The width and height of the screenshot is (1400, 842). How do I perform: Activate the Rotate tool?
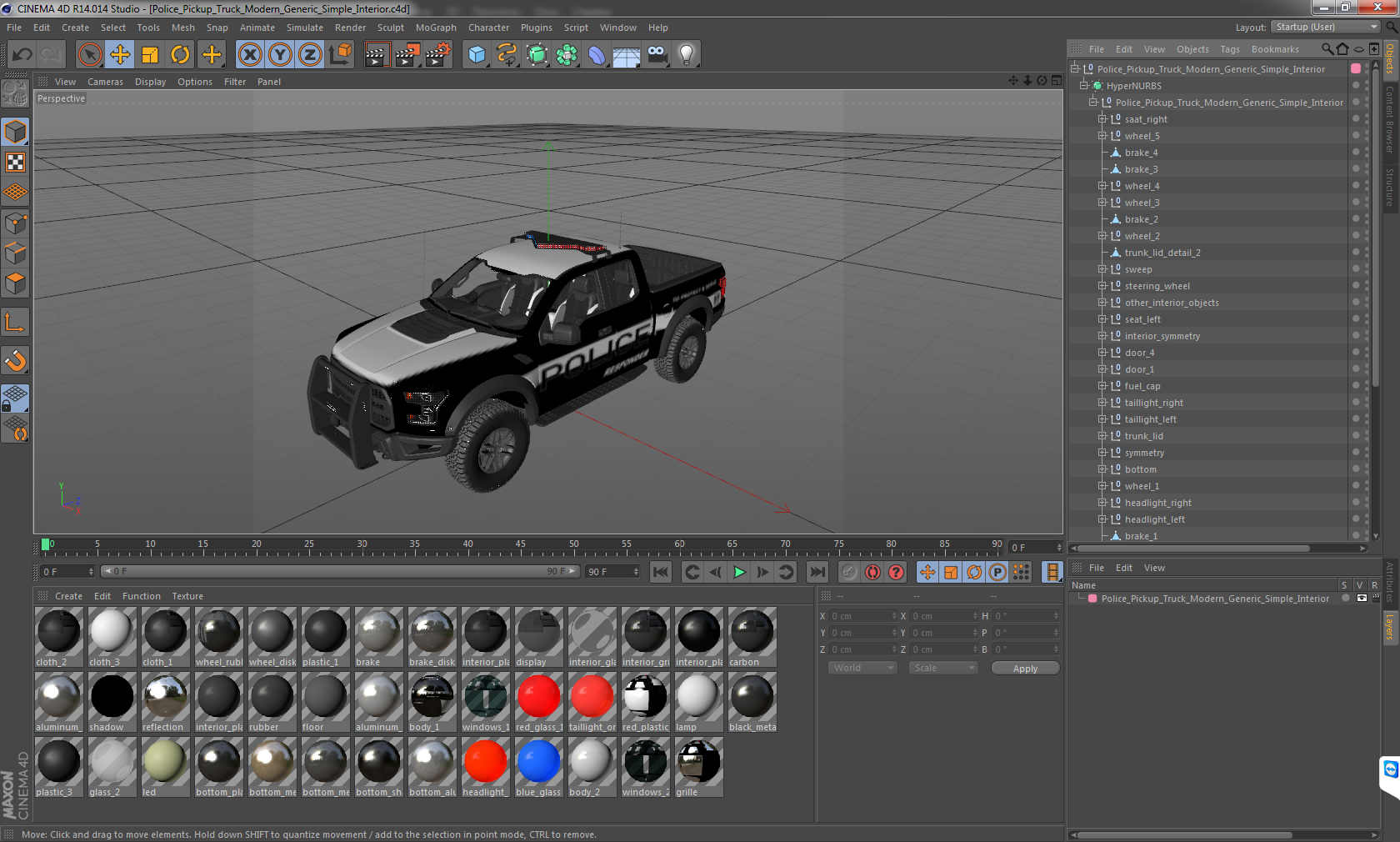click(x=180, y=55)
